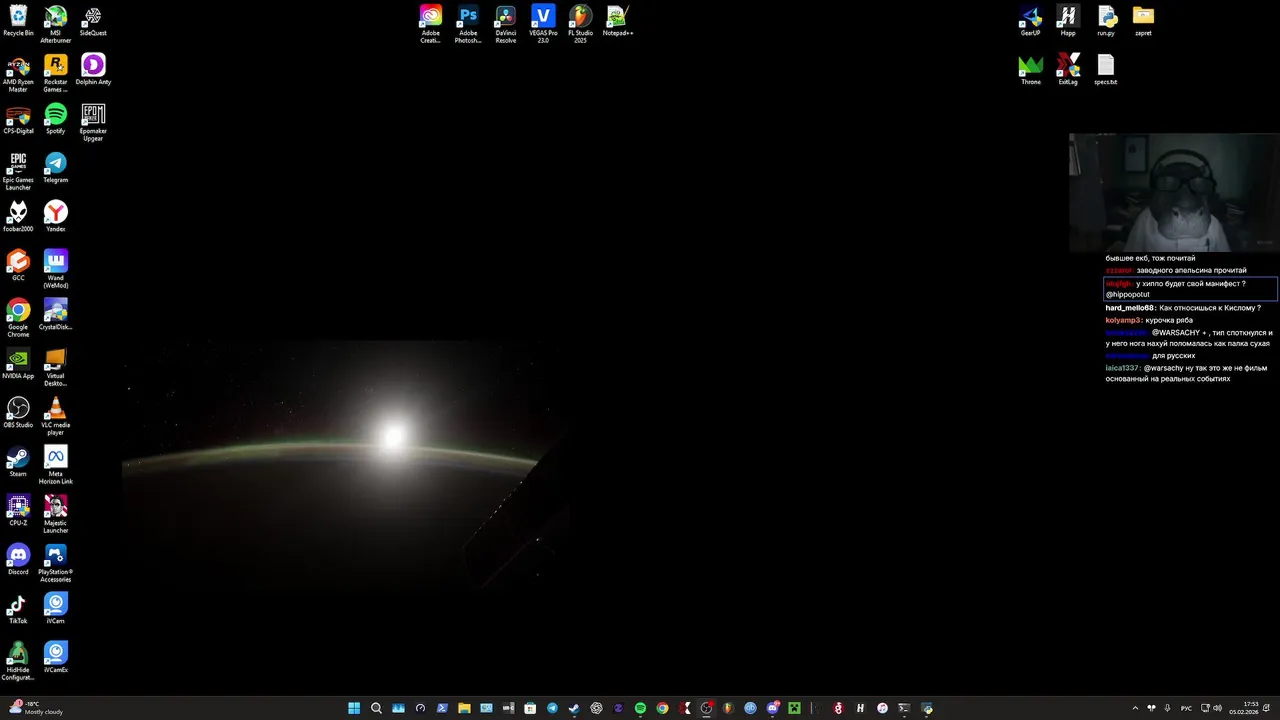Select the CPS-Digital desktop shortcut
Screen dimensions: 1280x720
18,119
